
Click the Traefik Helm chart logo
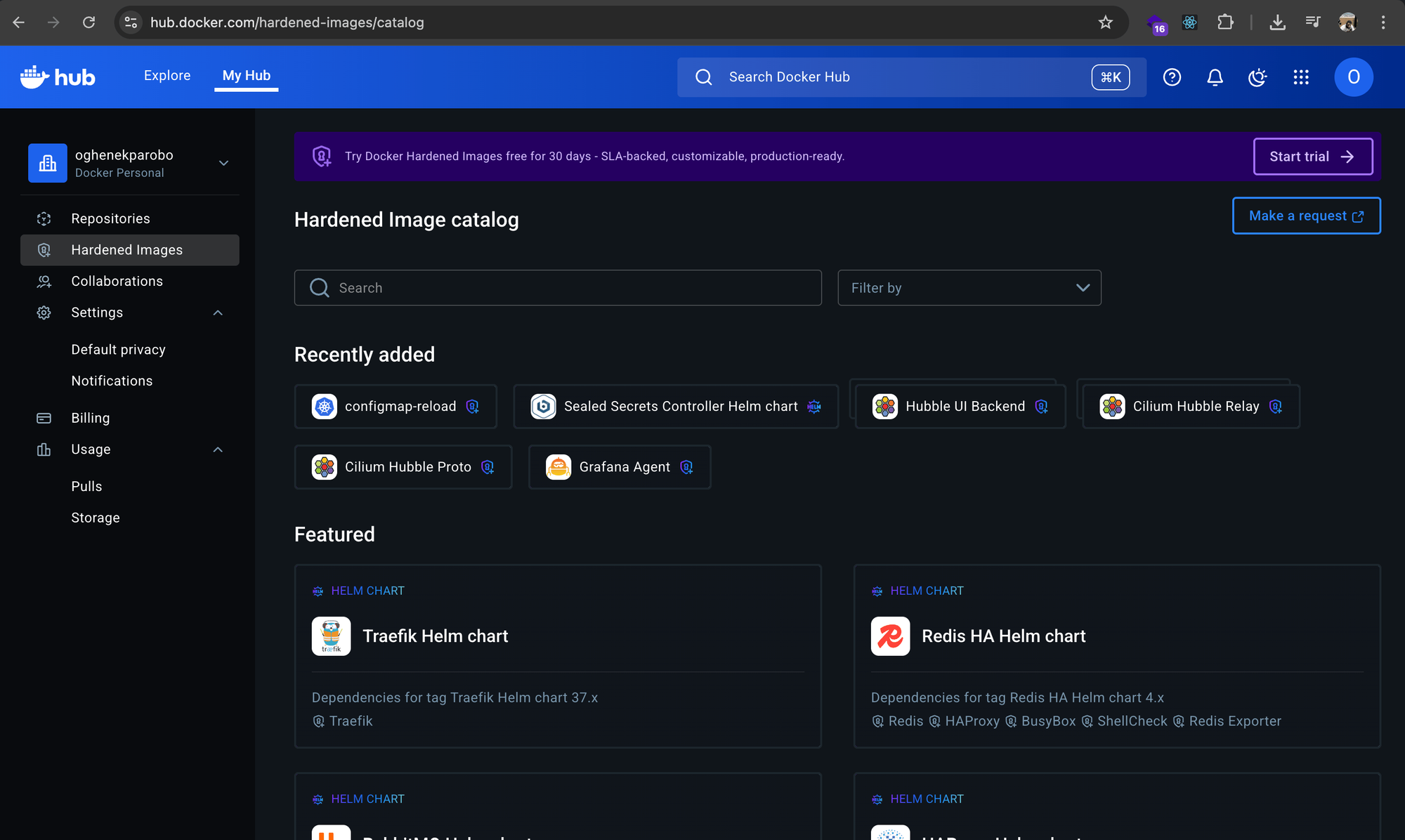(x=331, y=636)
